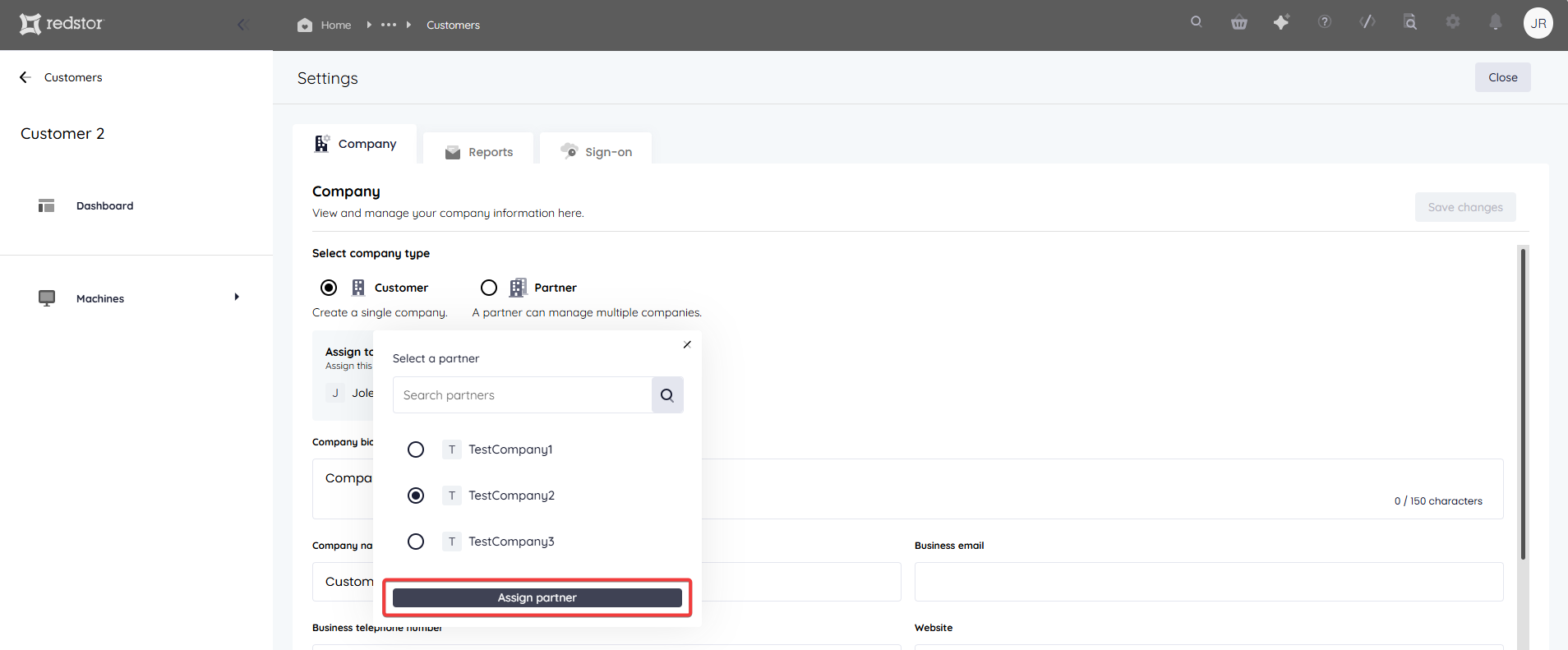Screen dimensions: 1568x650
Task: Switch to the Company tab
Action: click(355, 144)
